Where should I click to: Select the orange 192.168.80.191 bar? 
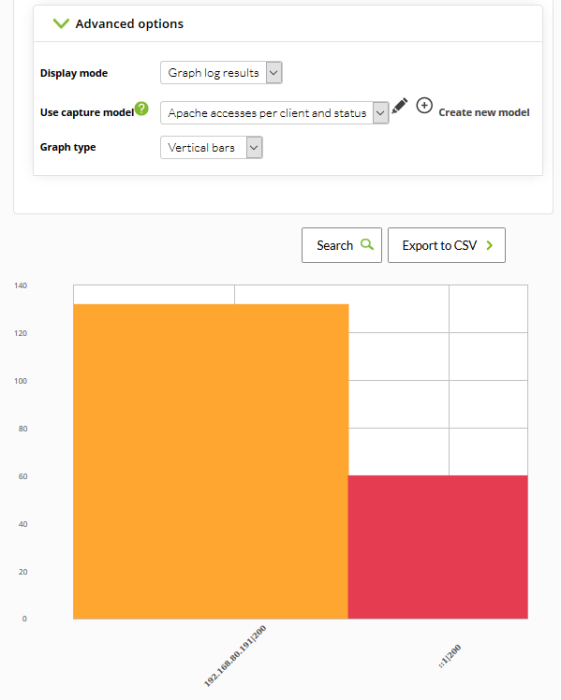(x=211, y=461)
